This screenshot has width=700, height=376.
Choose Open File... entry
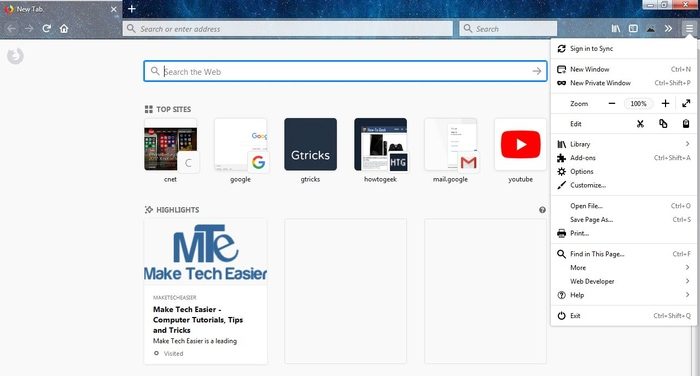click(624, 206)
